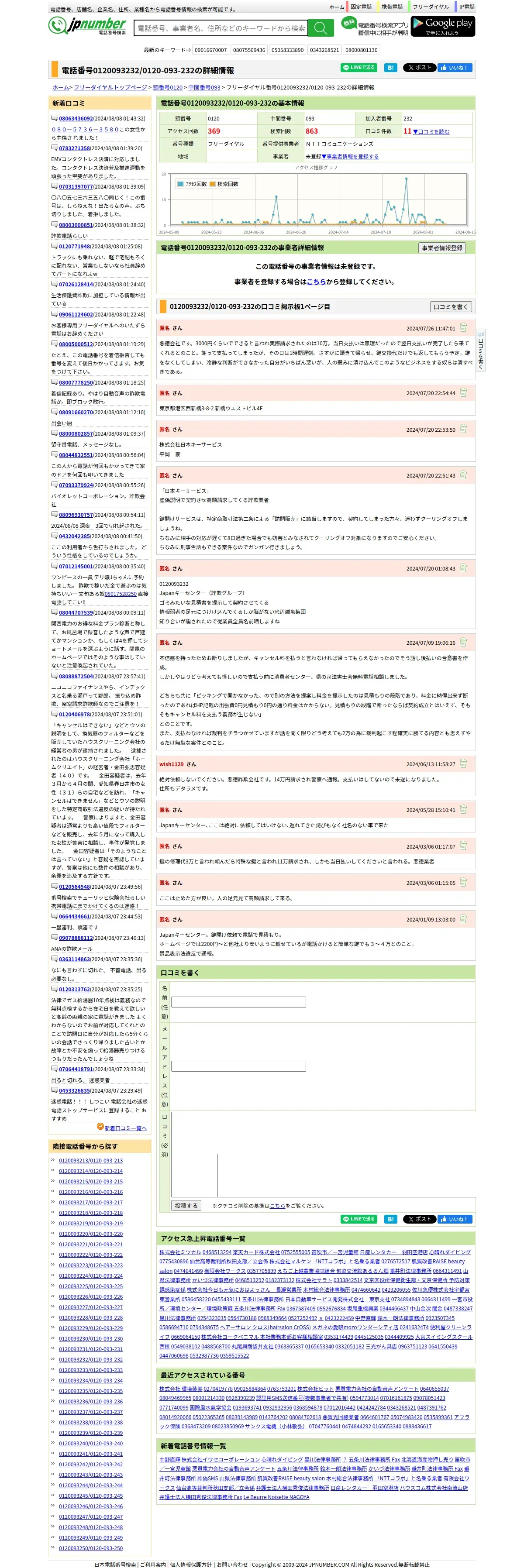Image resolution: width=524 pixels, height=1568 pixels.
Task: Open 個人情報保護方針 footer link
Action: pos(190,1564)
